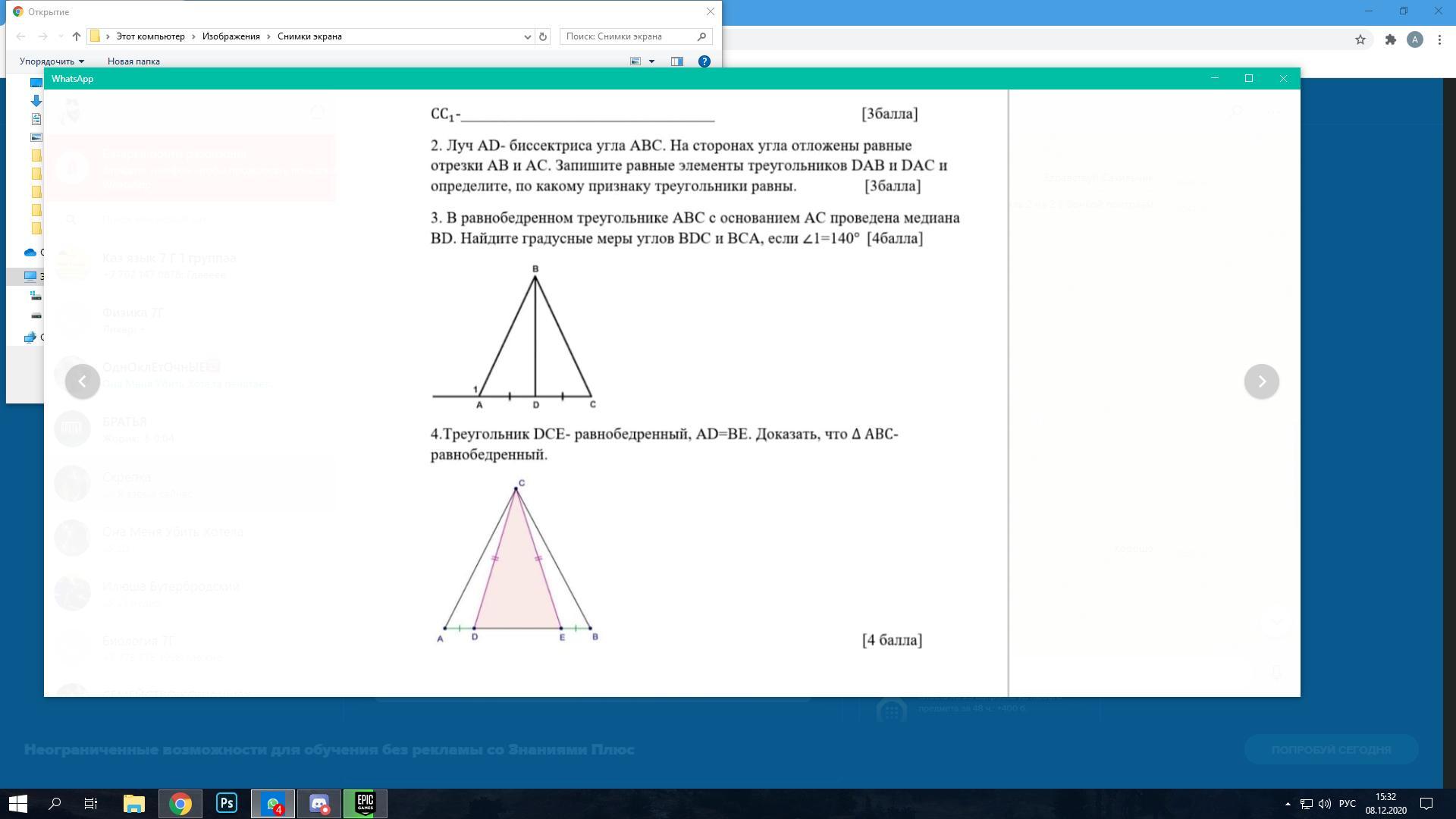Open the file dialog help icon

pos(704,61)
